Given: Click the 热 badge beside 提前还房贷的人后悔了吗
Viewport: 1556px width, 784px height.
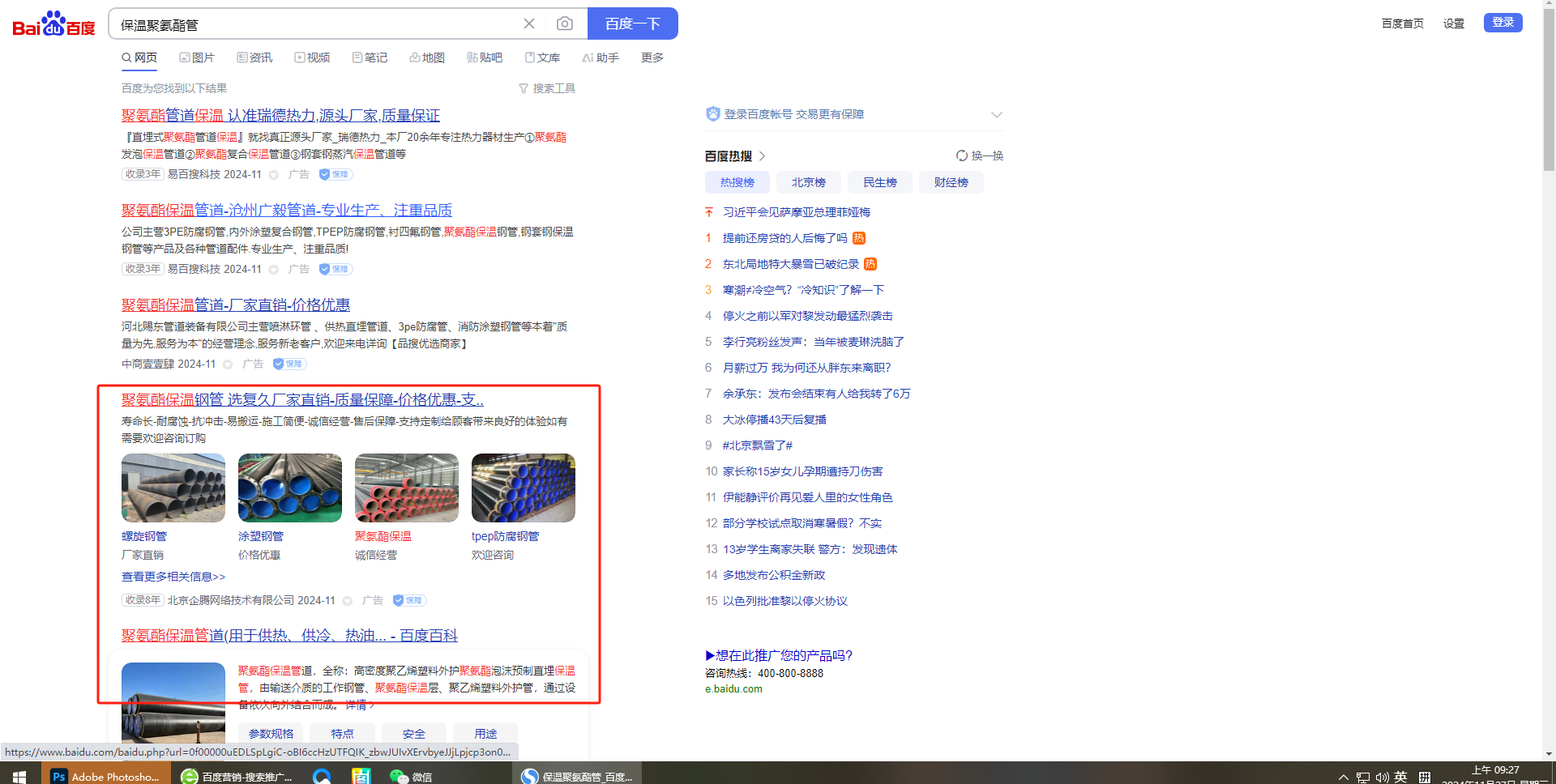Looking at the screenshot, I should coord(859,238).
